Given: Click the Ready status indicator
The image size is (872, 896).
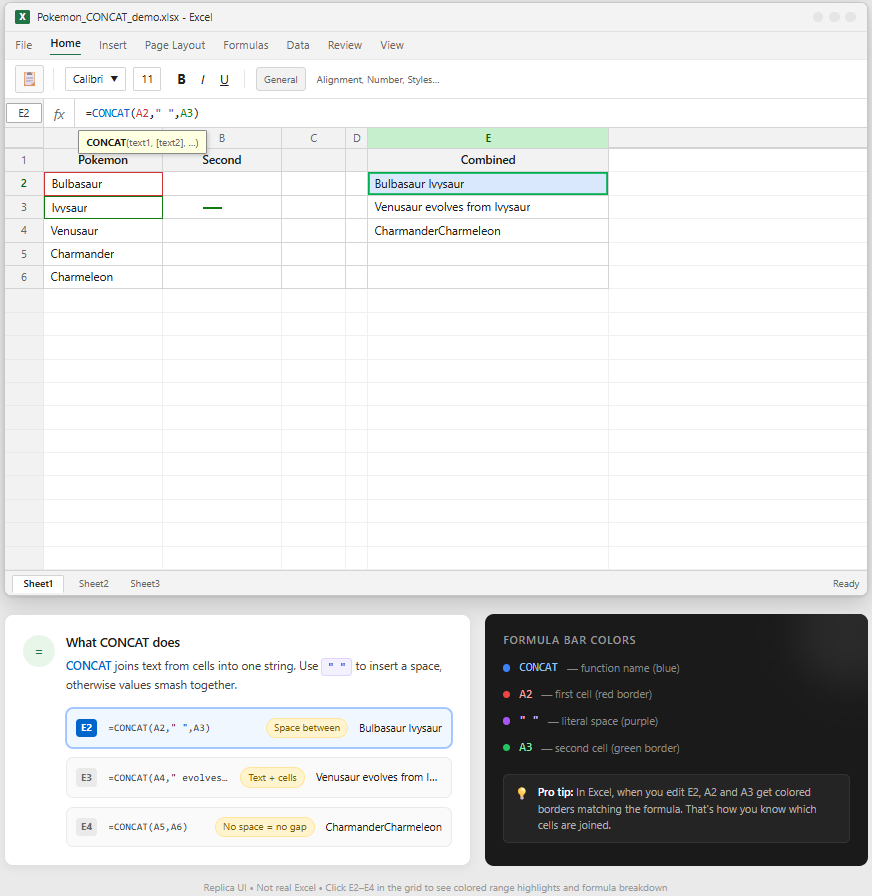Looking at the screenshot, I should point(846,583).
